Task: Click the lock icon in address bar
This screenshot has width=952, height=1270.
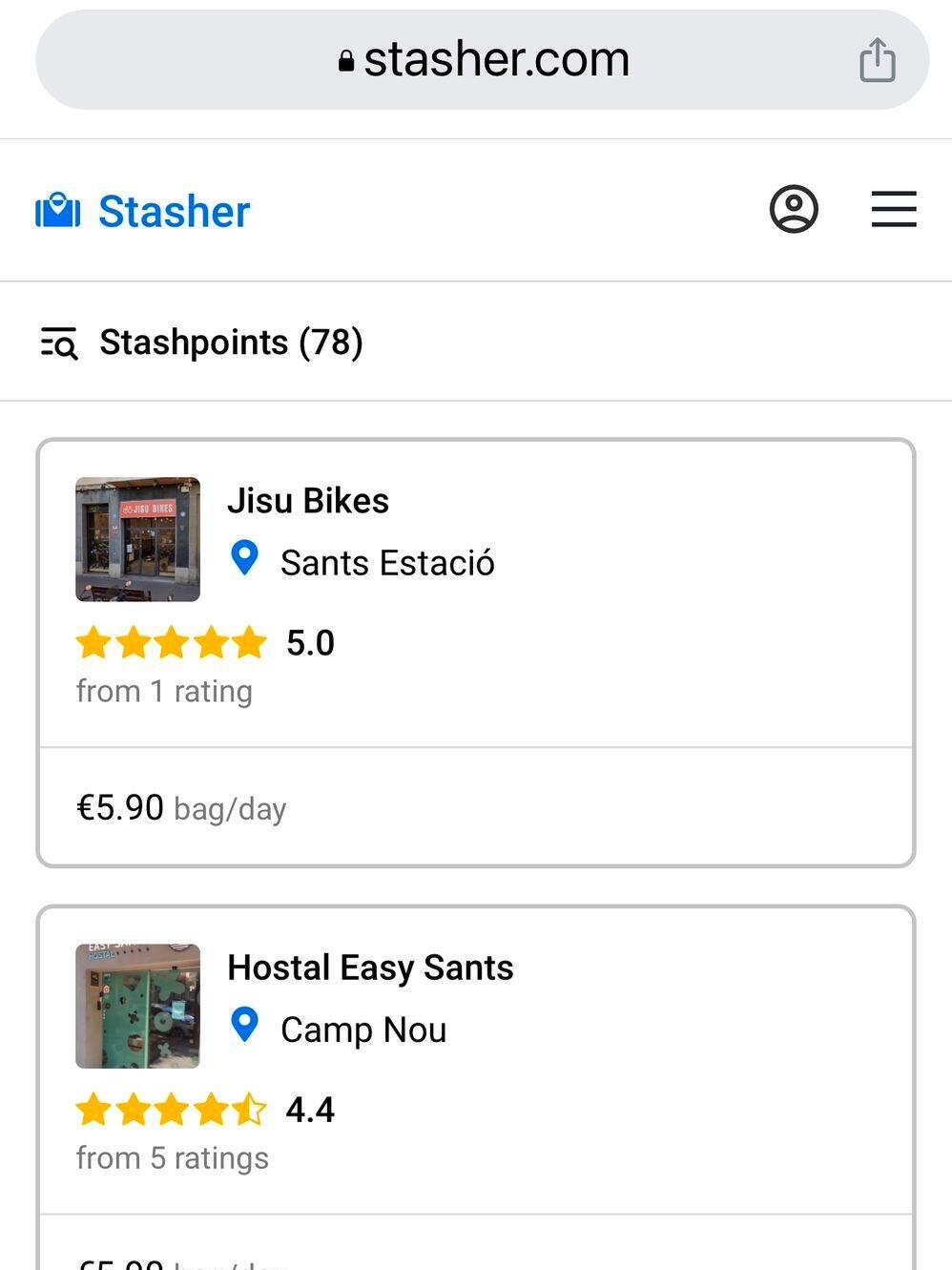Action: point(346,62)
